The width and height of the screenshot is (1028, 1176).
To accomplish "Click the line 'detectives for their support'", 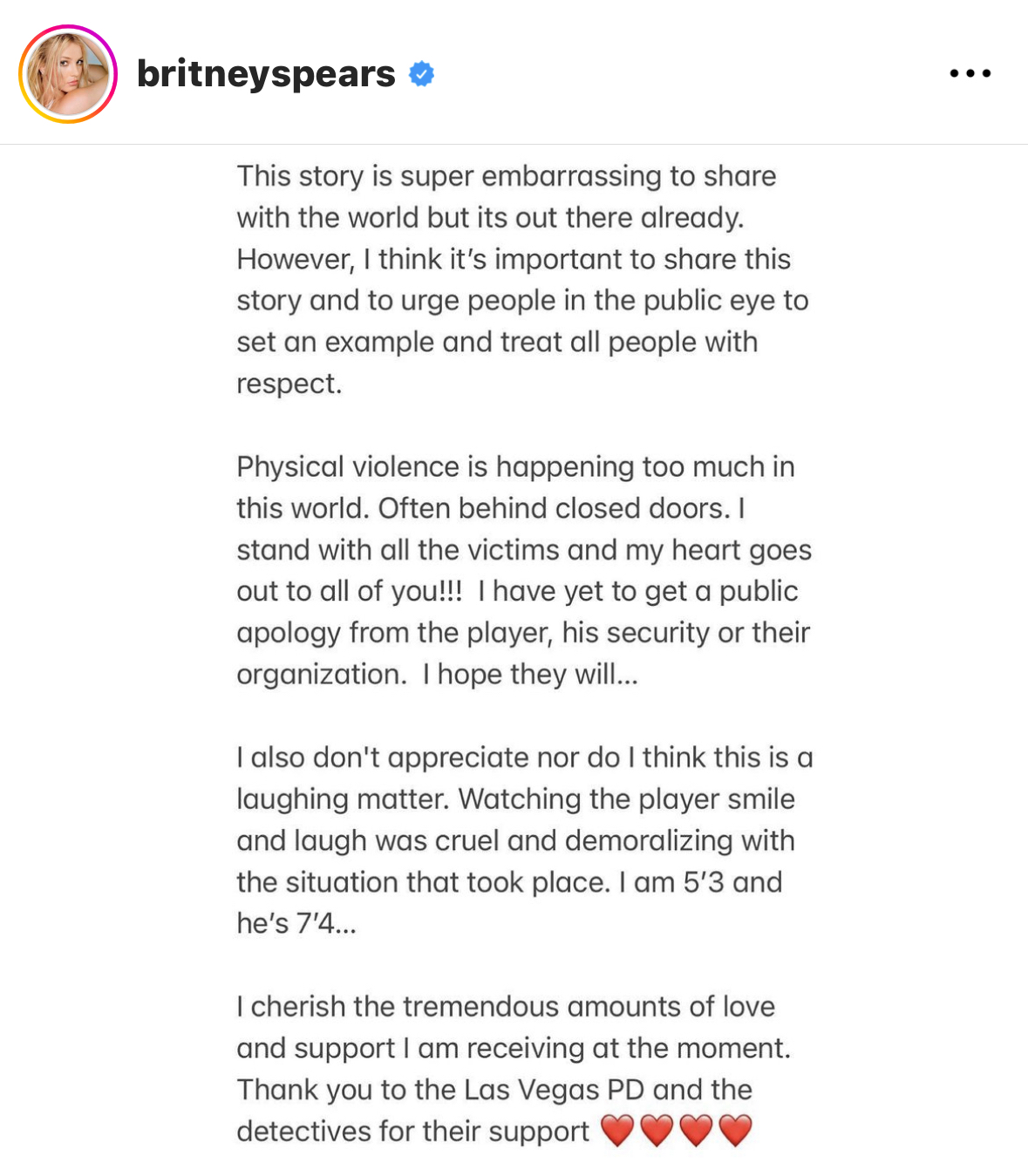I will (x=412, y=1132).
